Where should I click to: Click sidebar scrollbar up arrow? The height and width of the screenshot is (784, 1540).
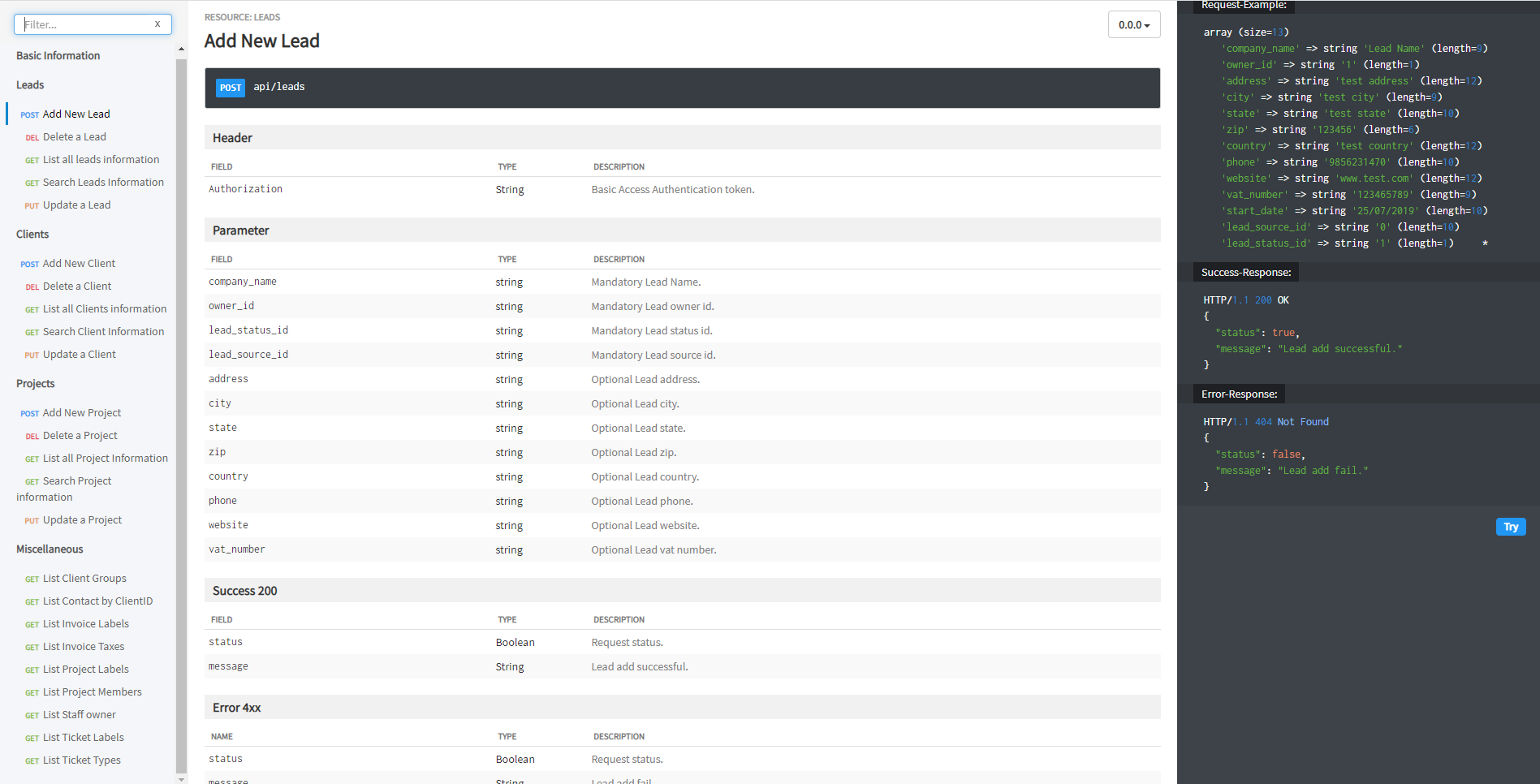pos(181,49)
